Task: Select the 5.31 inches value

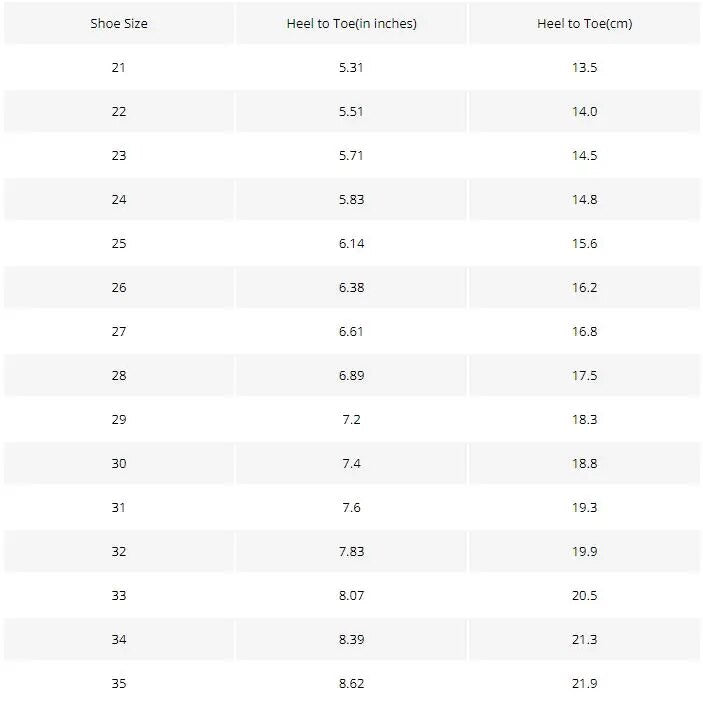Action: click(351, 68)
